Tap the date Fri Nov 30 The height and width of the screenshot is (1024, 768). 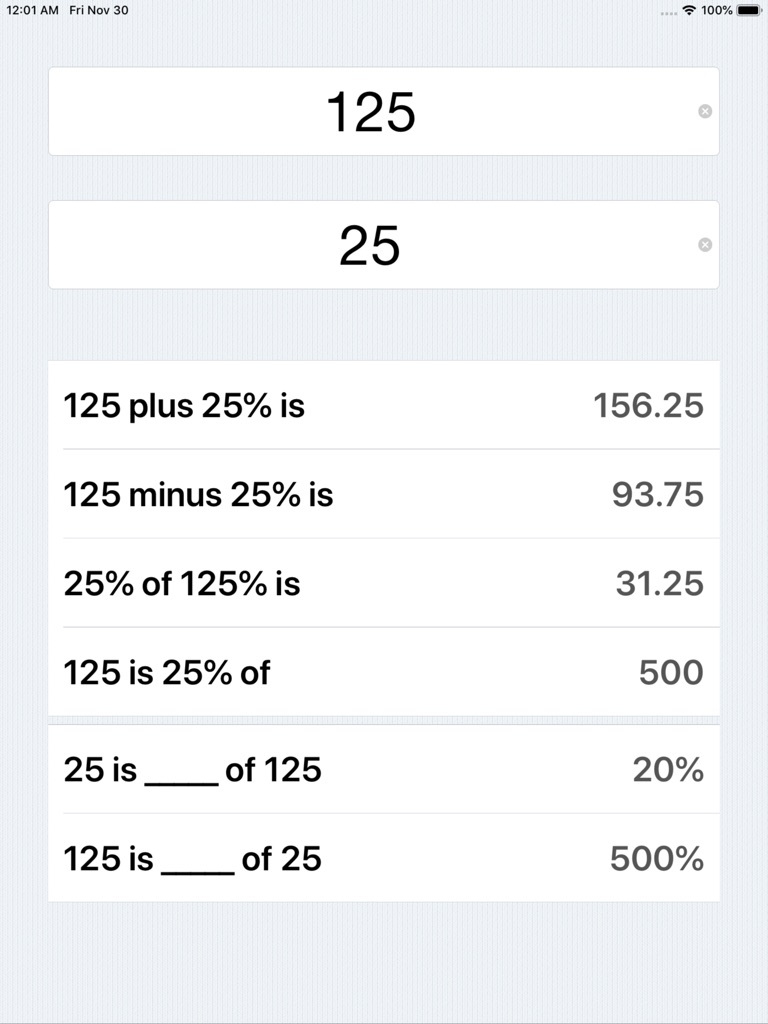point(97,10)
